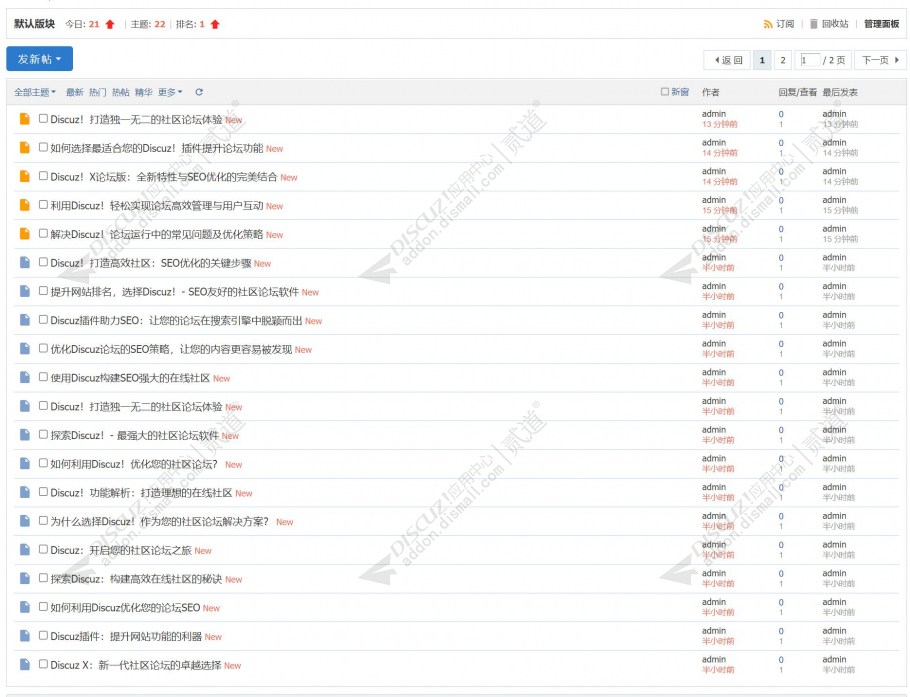This screenshot has width=910, height=697.
Task: Click current page 1 in pagination
Action: (762, 60)
